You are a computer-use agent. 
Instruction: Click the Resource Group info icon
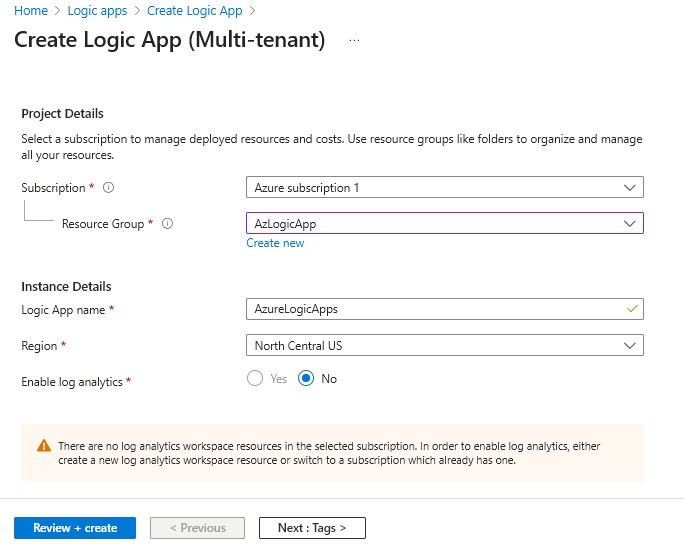(x=167, y=224)
